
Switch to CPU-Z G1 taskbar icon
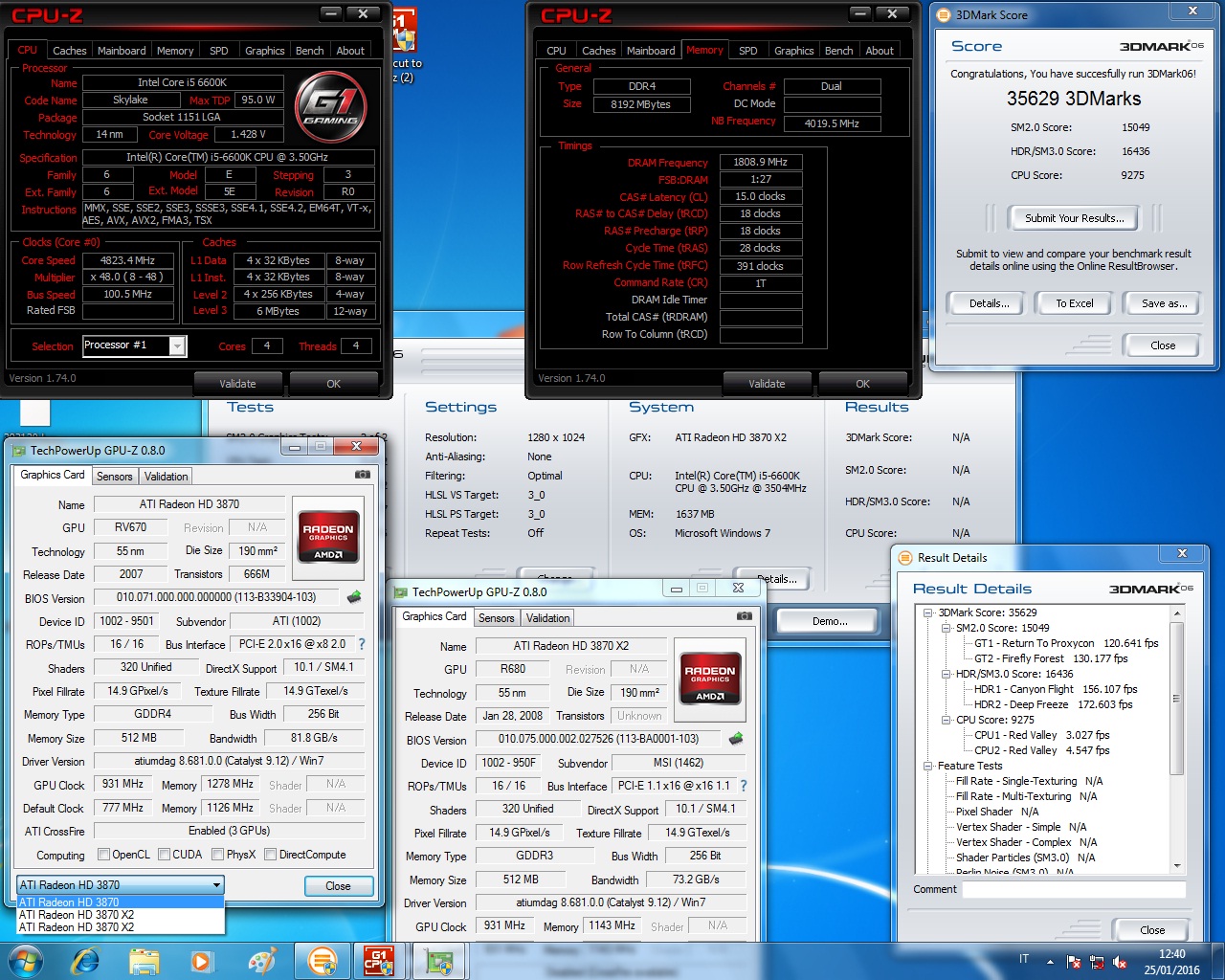pyautogui.click(x=380, y=961)
